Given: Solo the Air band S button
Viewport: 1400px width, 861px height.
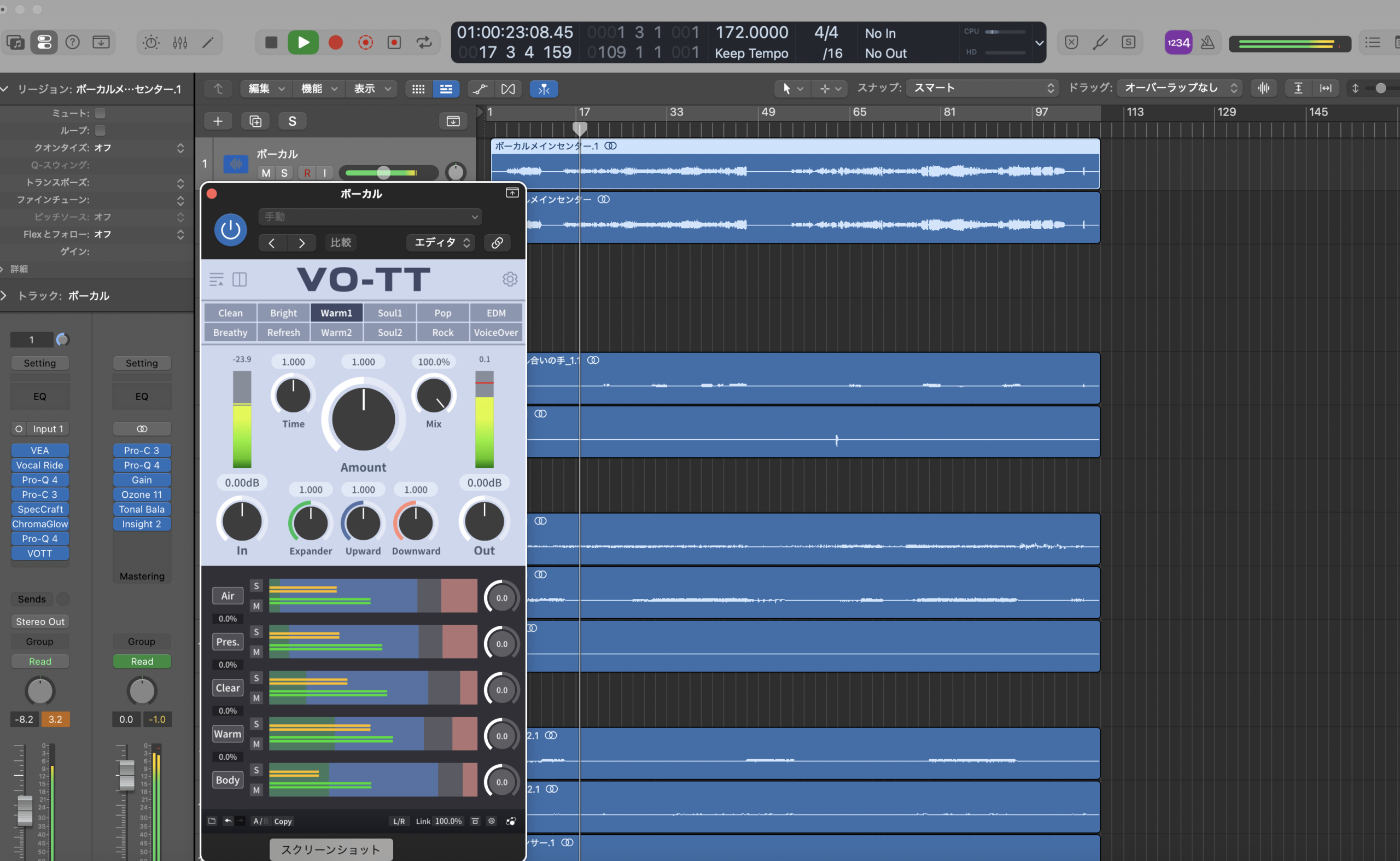Looking at the screenshot, I should point(256,586).
